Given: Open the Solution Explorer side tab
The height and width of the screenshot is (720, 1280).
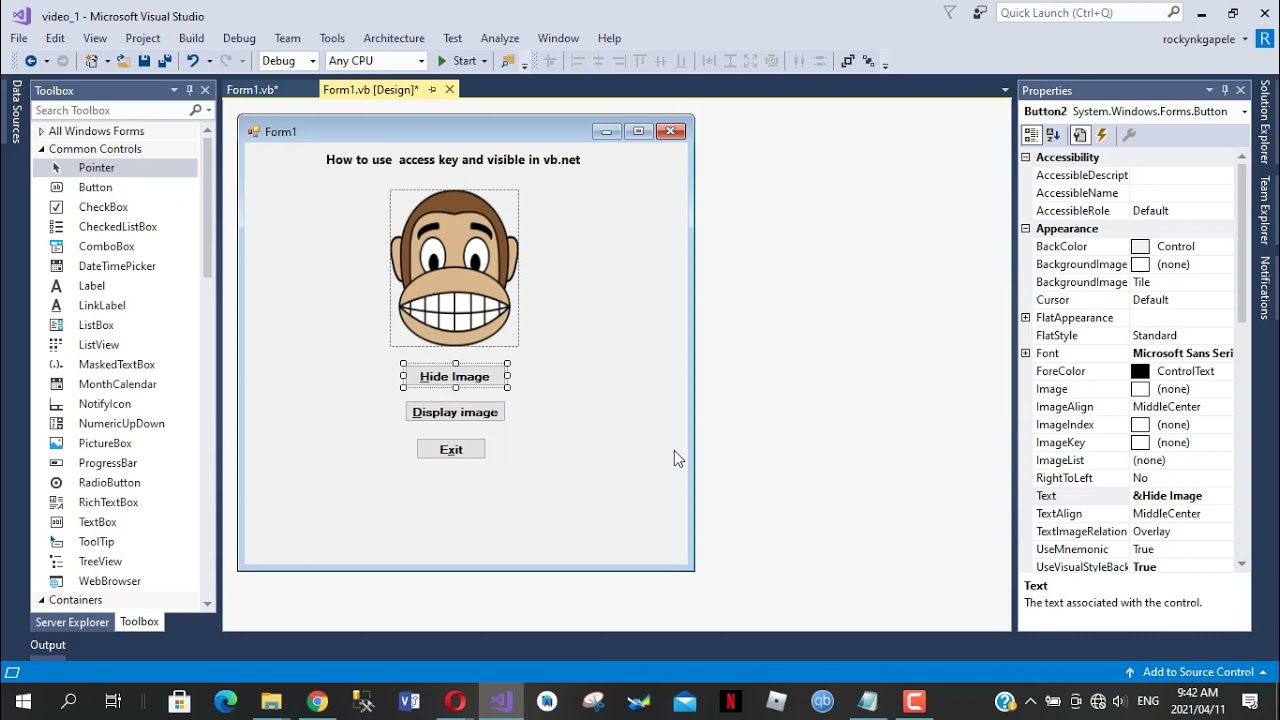Looking at the screenshot, I should [x=1265, y=122].
